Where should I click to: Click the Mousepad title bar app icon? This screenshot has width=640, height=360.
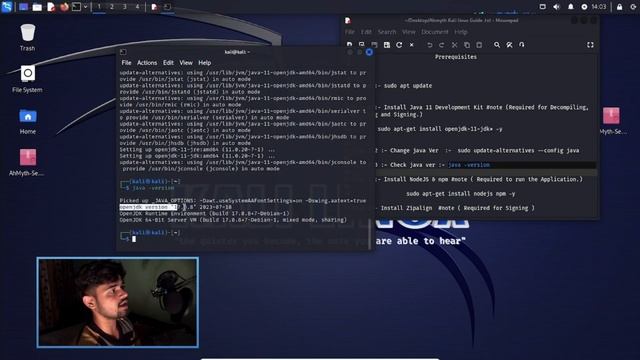(348, 20)
